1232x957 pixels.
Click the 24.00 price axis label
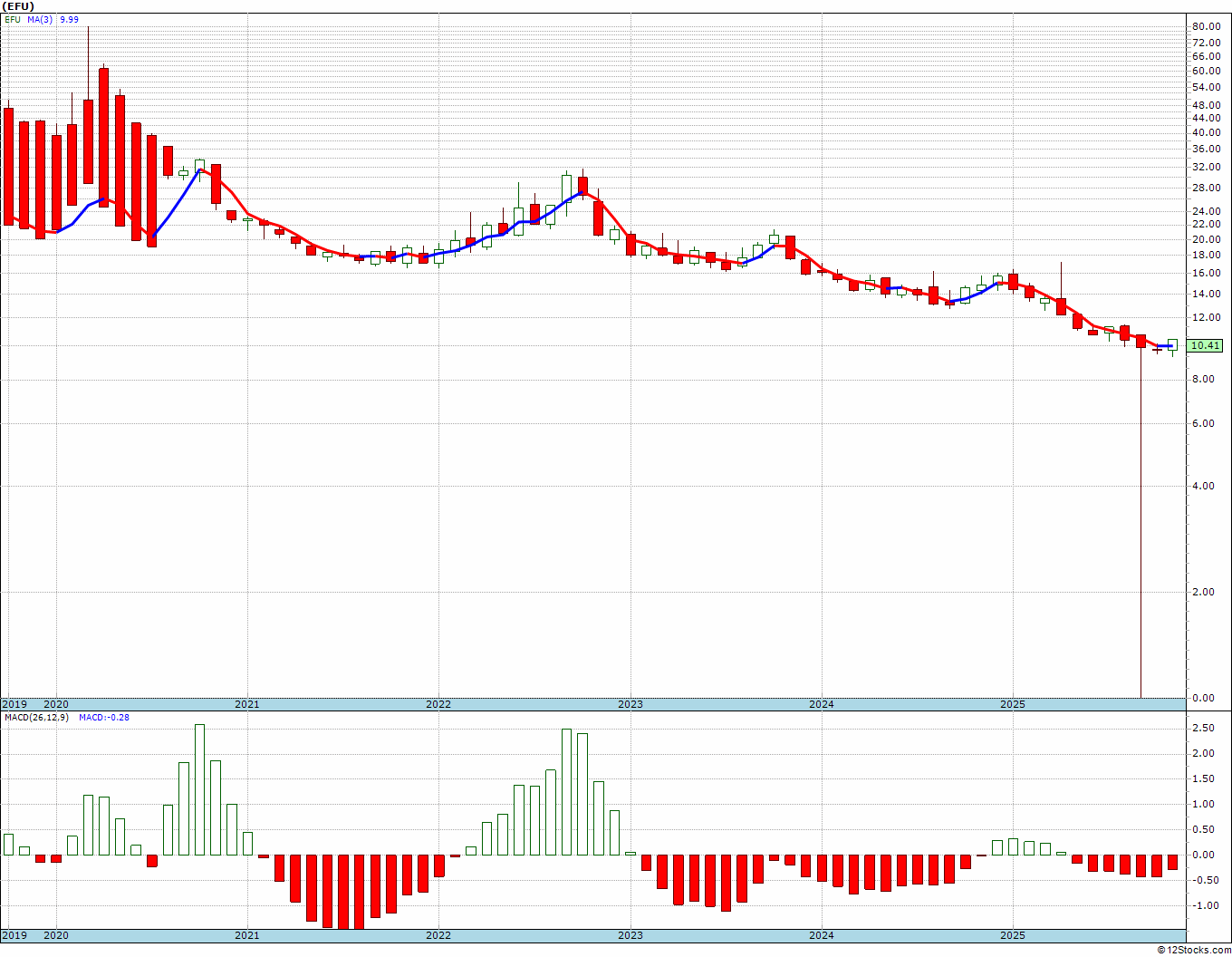click(x=1206, y=211)
